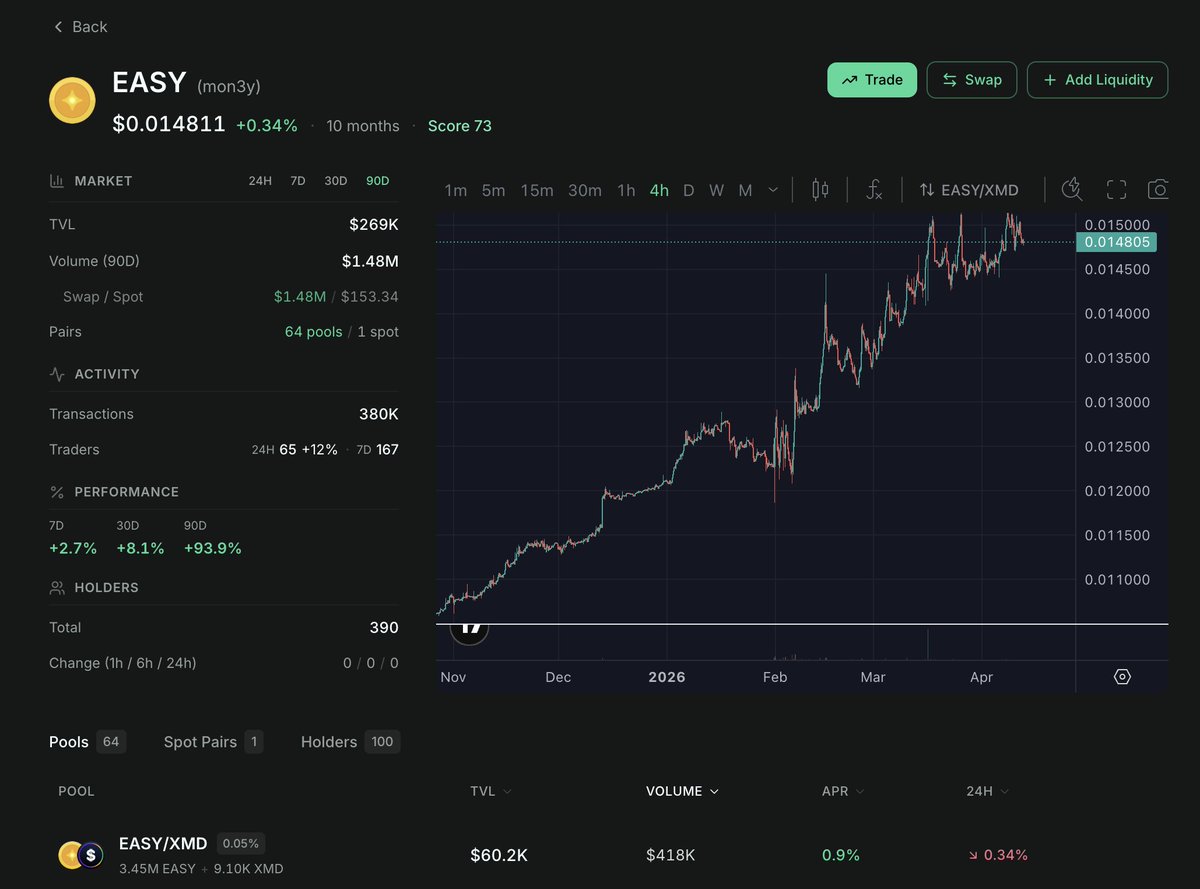Click the ACTIVITY section pulse icon

point(57,374)
